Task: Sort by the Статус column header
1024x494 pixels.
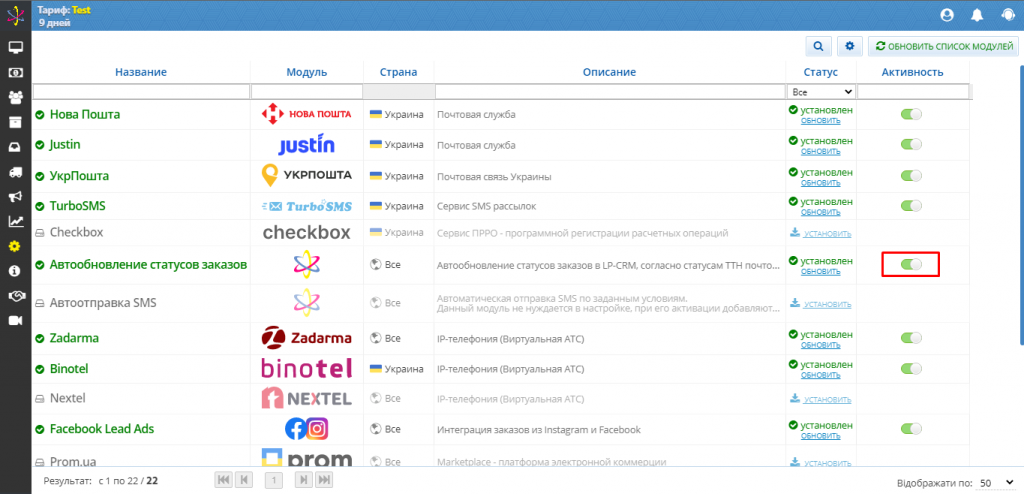Action: pos(821,72)
